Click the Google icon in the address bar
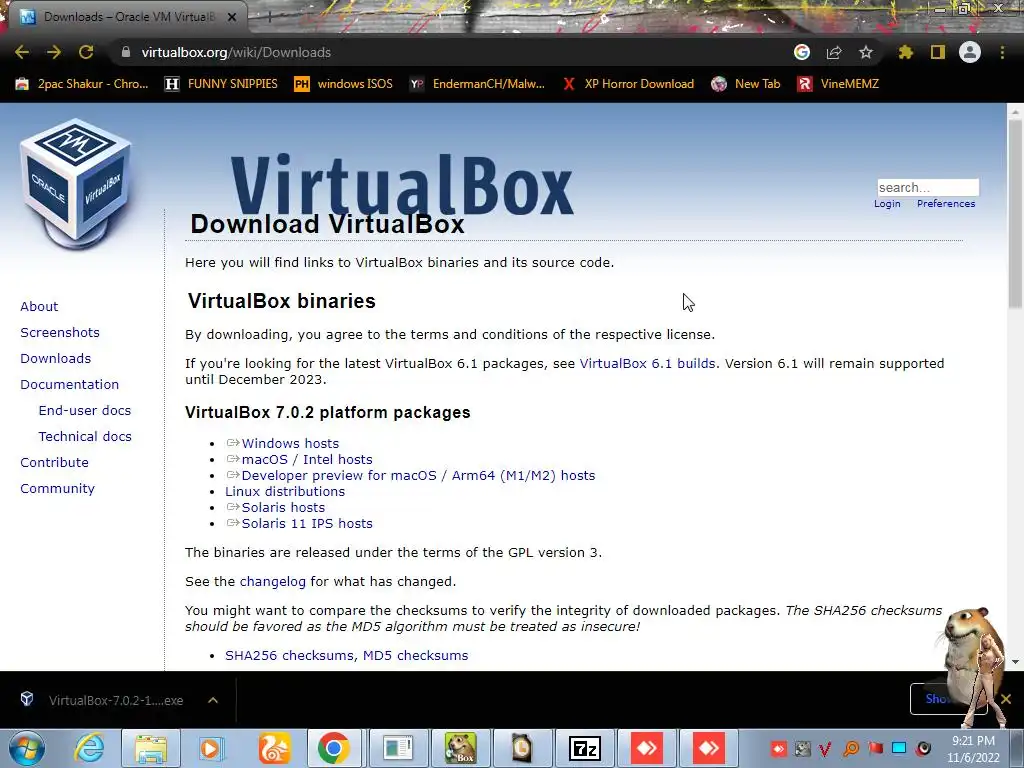Viewport: 1024px width, 768px height. click(802, 52)
